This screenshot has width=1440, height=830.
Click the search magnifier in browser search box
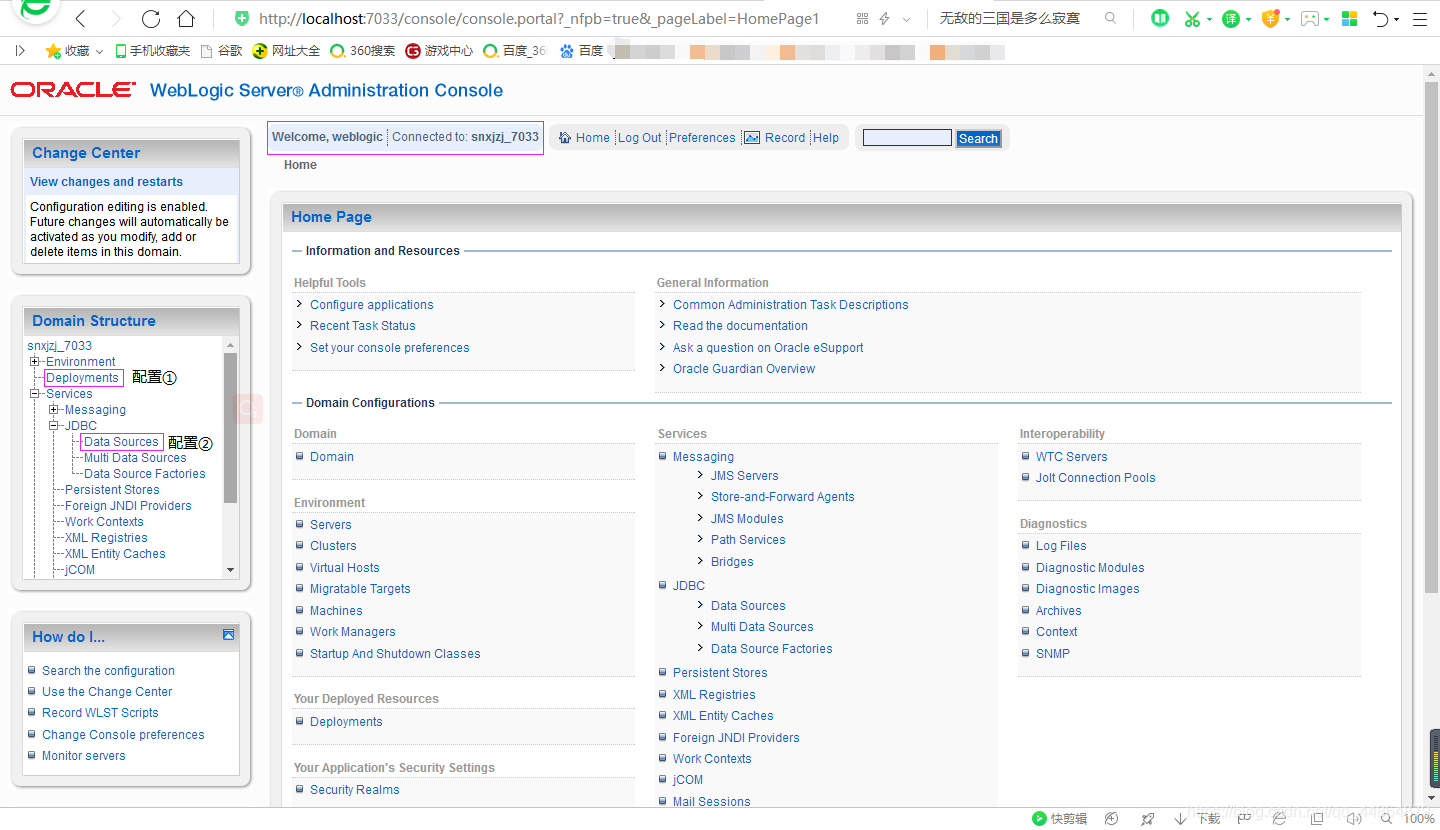coord(1111,19)
